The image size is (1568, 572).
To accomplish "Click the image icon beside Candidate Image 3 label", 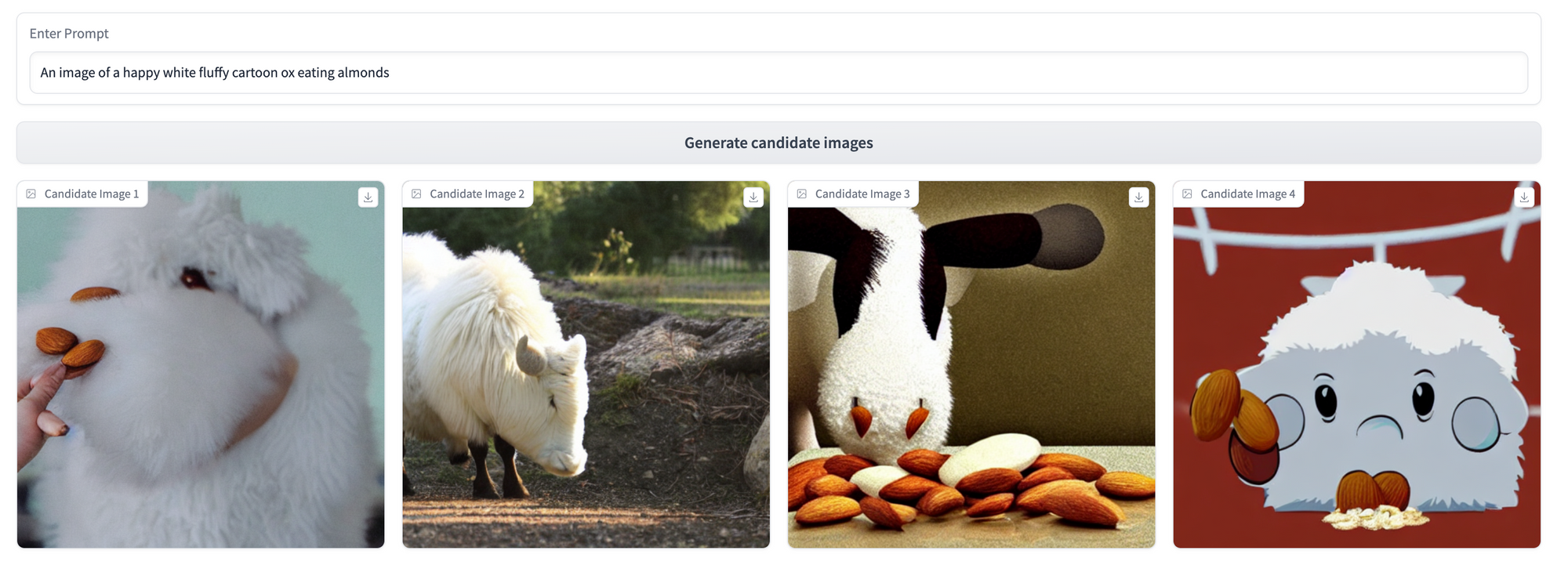I will coord(802,194).
